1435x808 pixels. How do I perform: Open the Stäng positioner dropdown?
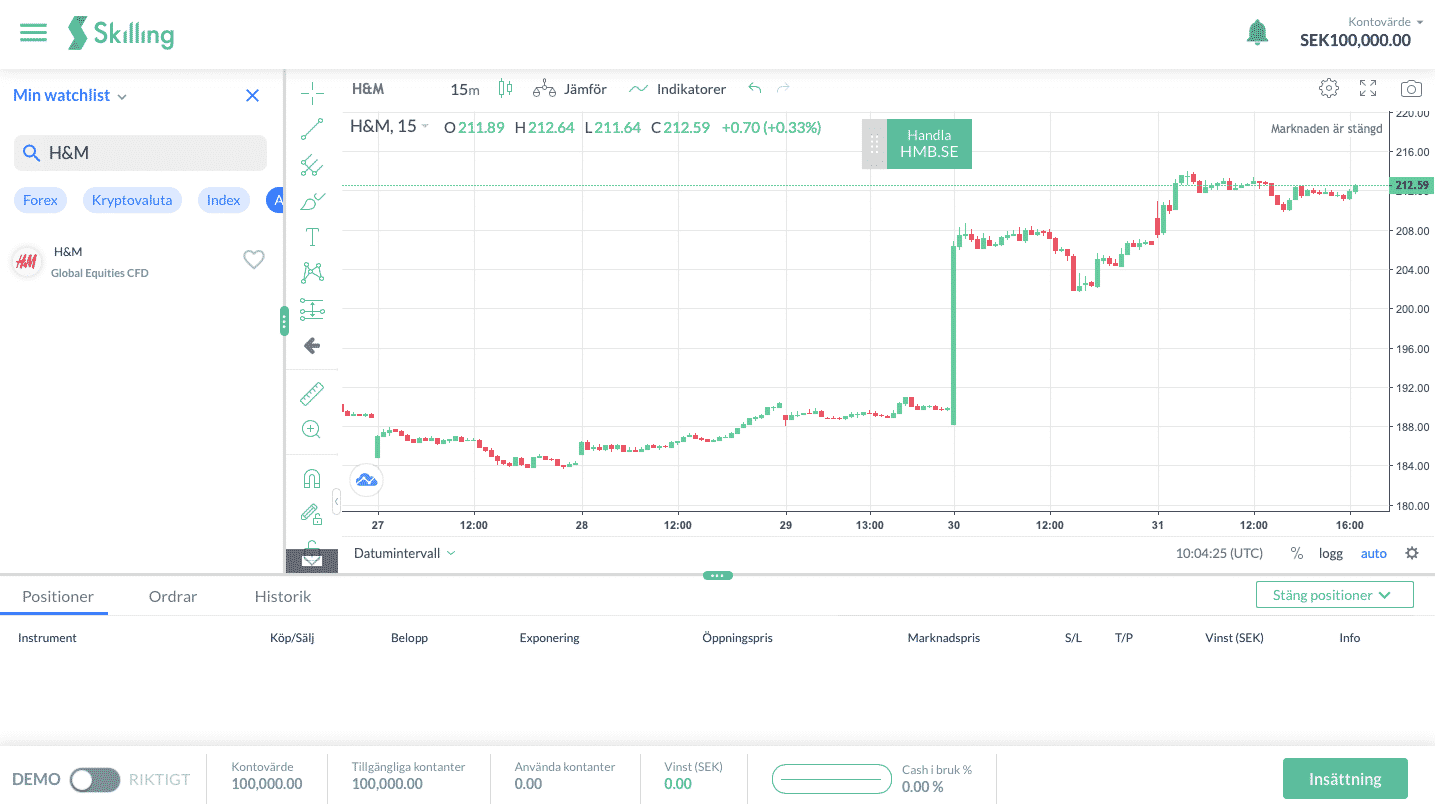(1334, 595)
